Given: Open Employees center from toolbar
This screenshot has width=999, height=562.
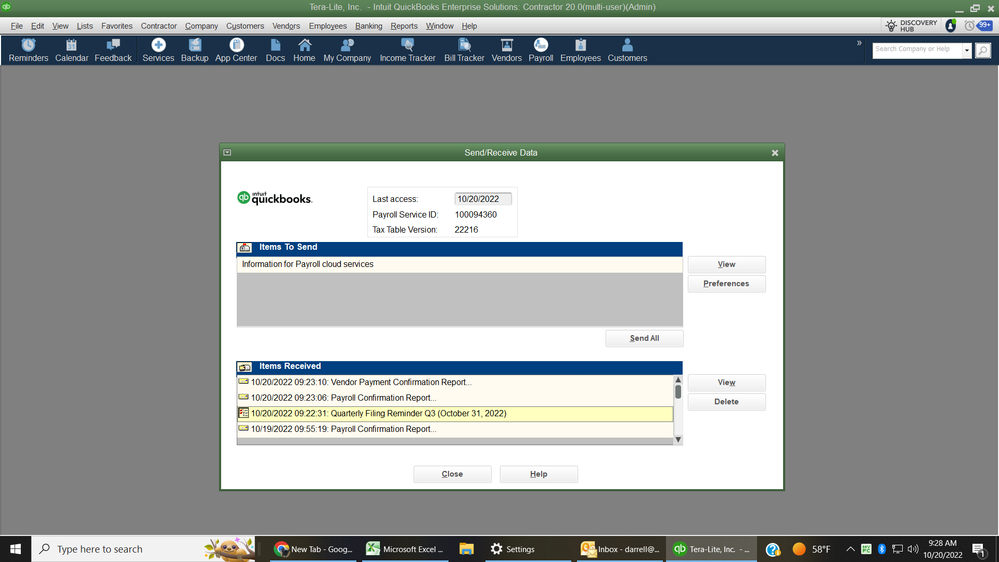Looking at the screenshot, I should pyautogui.click(x=580, y=50).
